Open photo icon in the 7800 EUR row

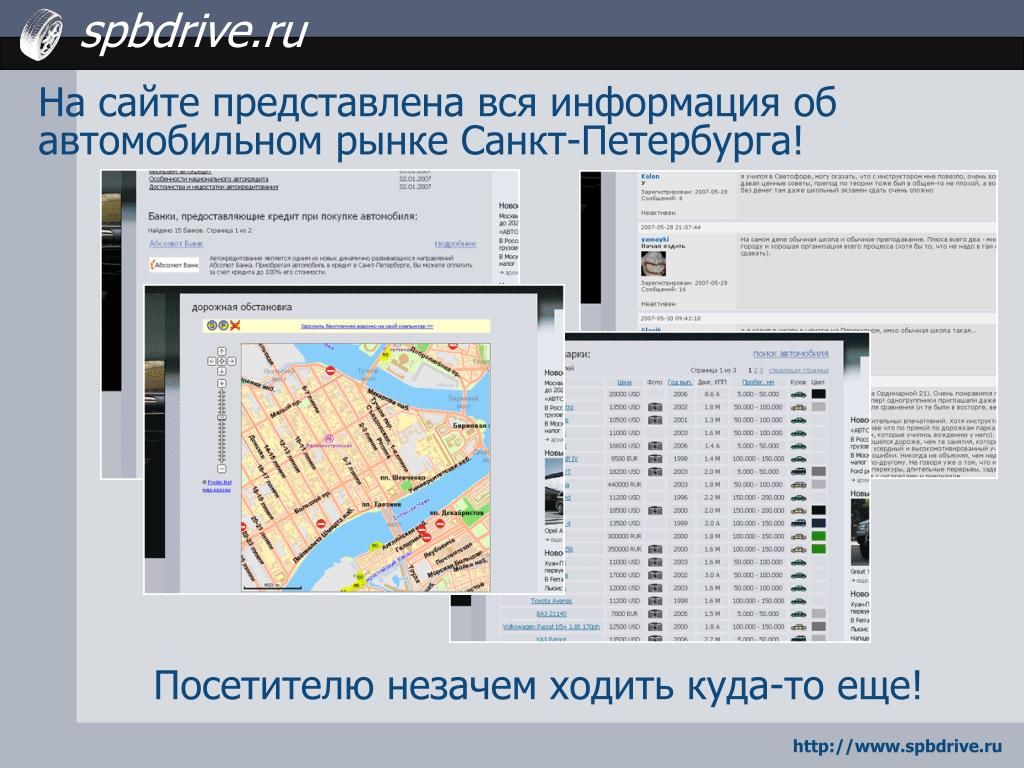point(654,614)
